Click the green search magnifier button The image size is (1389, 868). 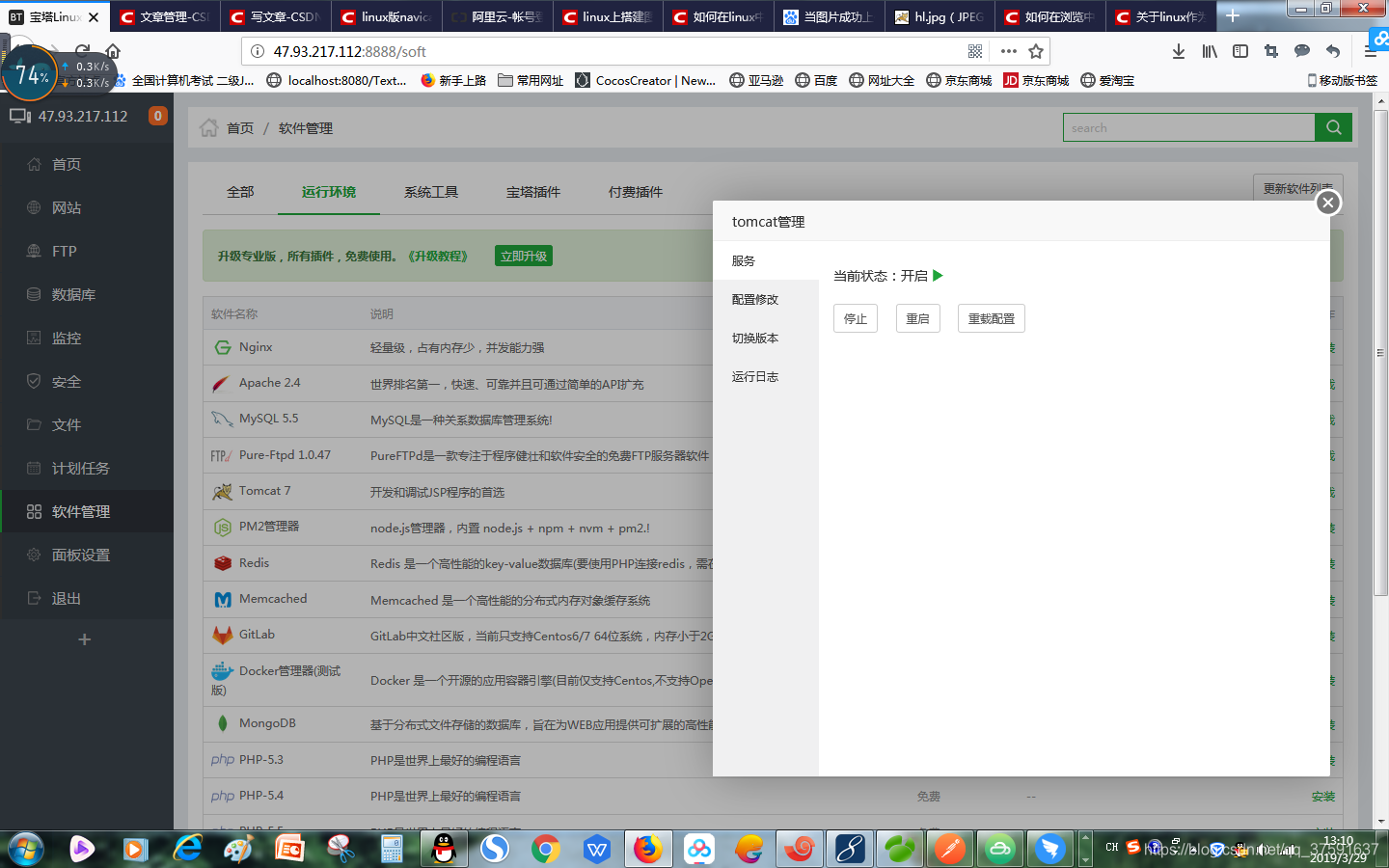[1333, 127]
